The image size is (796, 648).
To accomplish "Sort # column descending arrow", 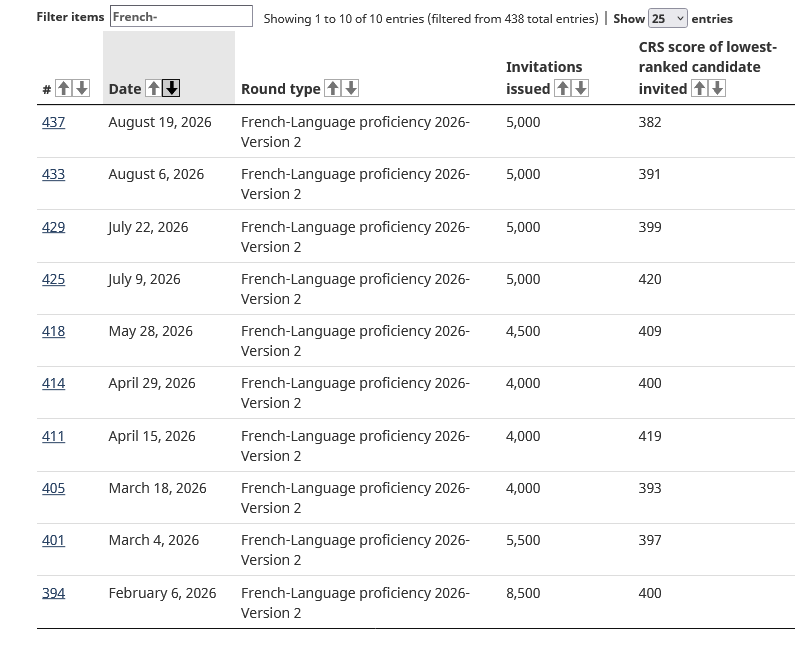I will coord(82,88).
